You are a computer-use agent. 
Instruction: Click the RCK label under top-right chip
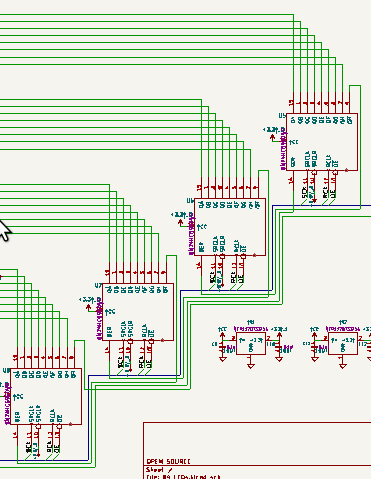coord(325,193)
